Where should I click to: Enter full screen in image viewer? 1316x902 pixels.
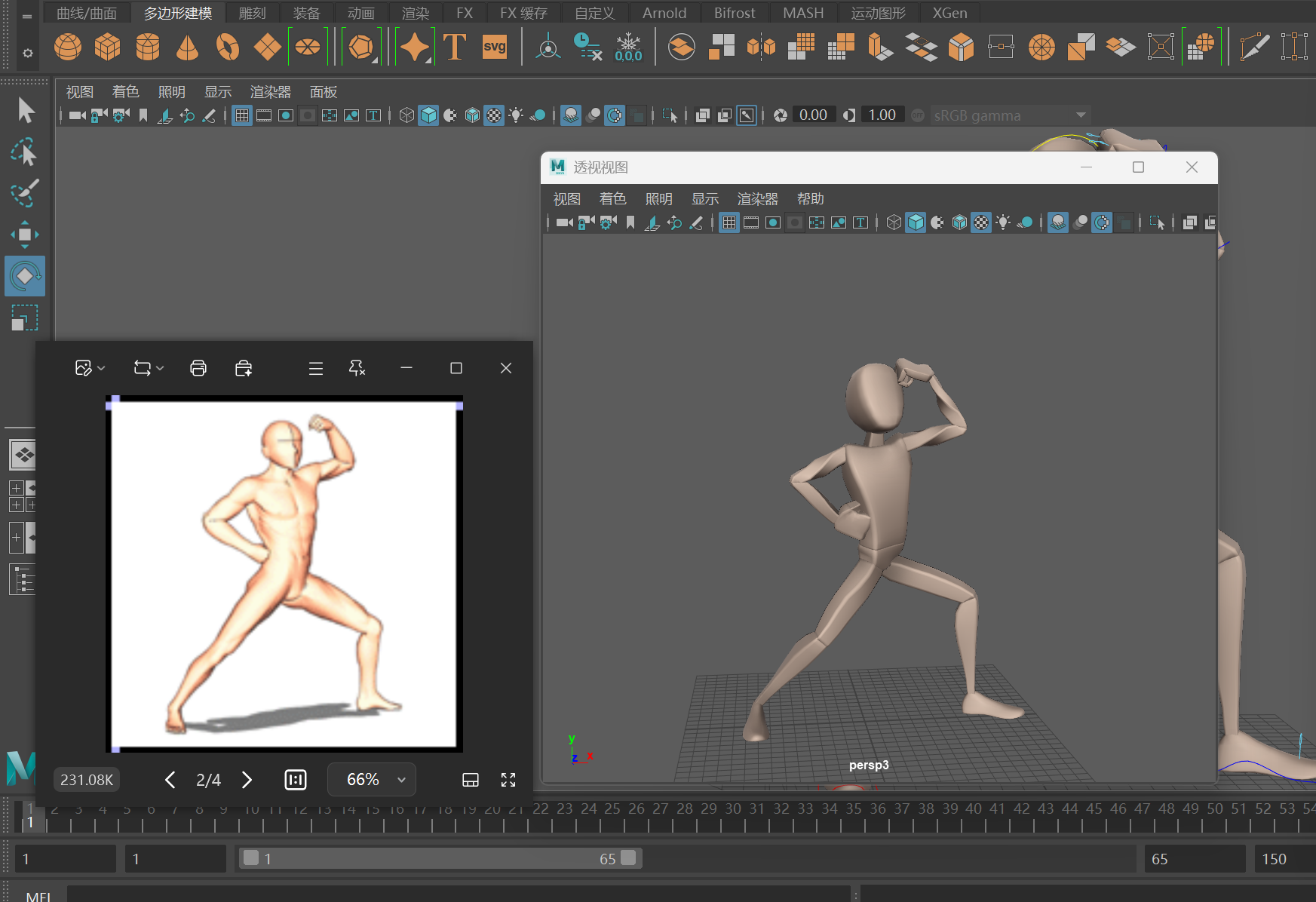pos(508,780)
